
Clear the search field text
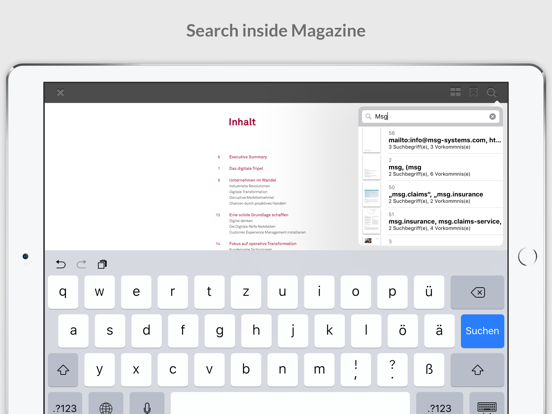493,117
